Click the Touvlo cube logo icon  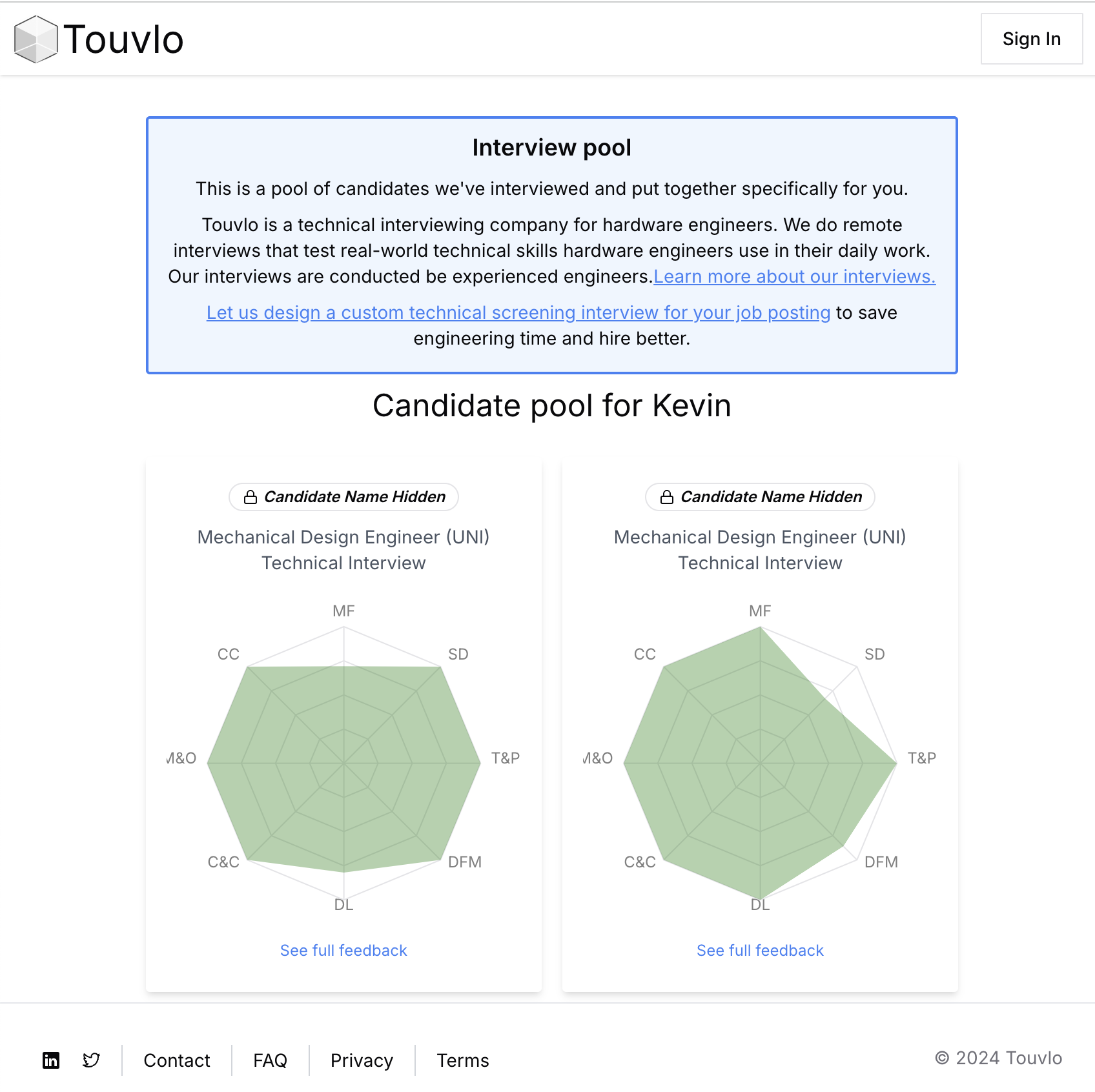pyautogui.click(x=36, y=39)
